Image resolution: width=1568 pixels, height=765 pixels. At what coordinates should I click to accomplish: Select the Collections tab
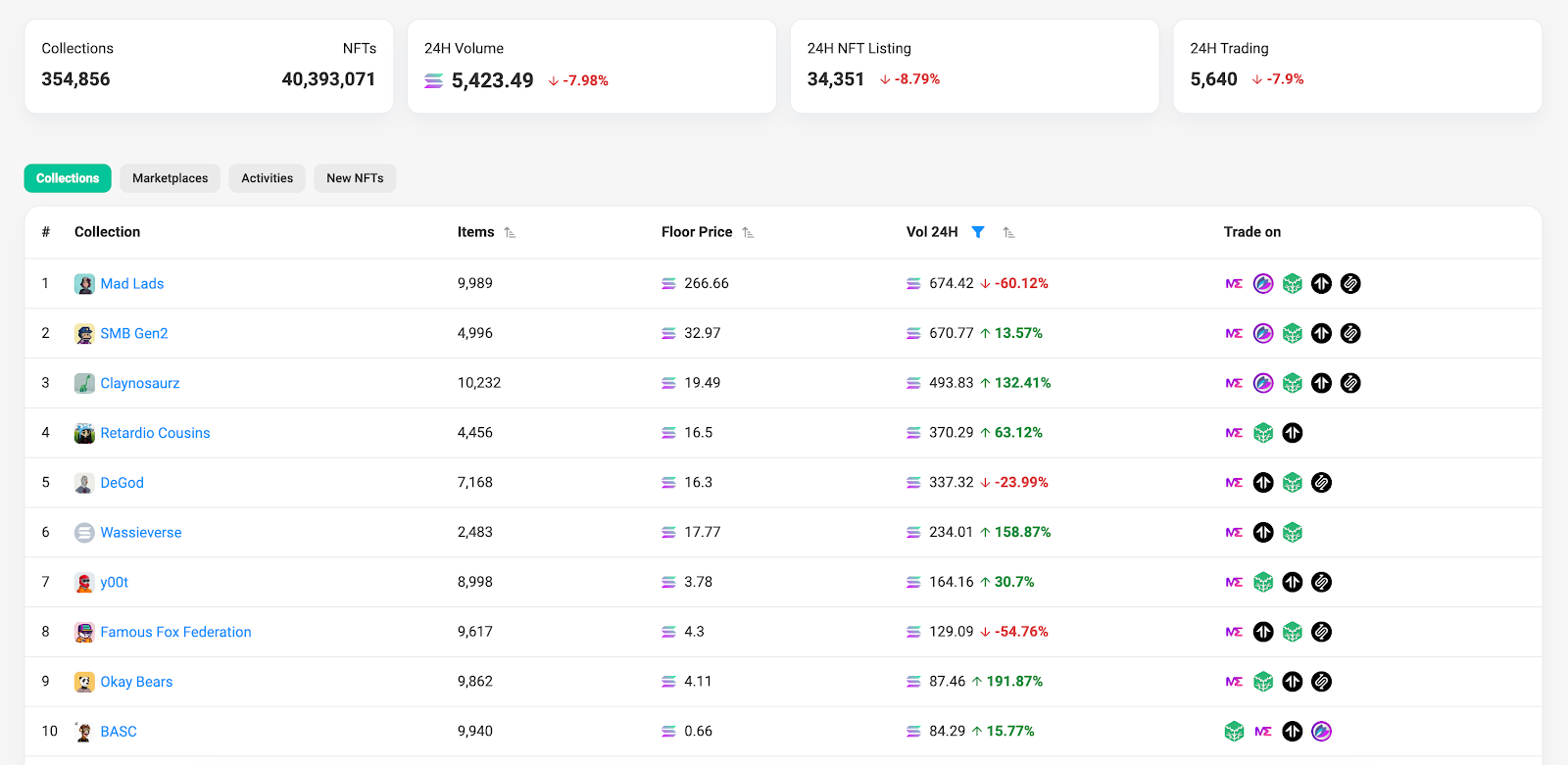[68, 178]
